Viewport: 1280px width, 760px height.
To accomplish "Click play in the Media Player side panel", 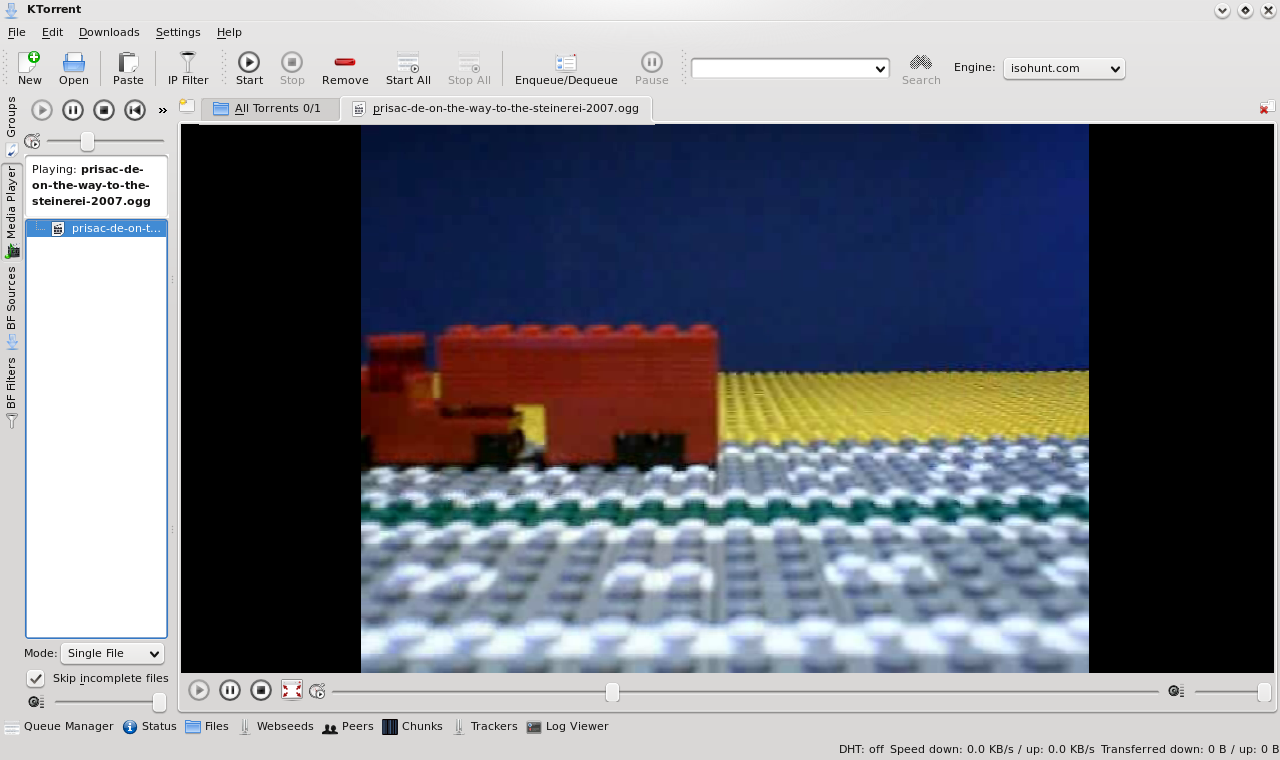I will 42,110.
